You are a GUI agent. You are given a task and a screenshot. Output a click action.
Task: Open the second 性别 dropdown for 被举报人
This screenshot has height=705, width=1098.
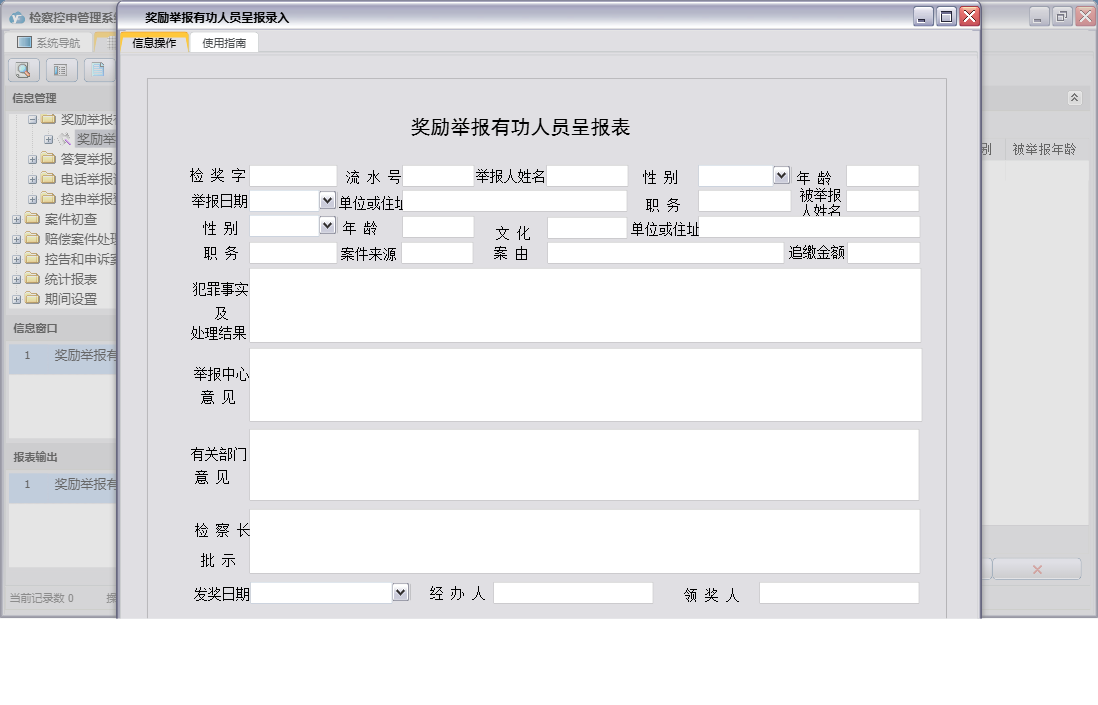[x=325, y=225]
